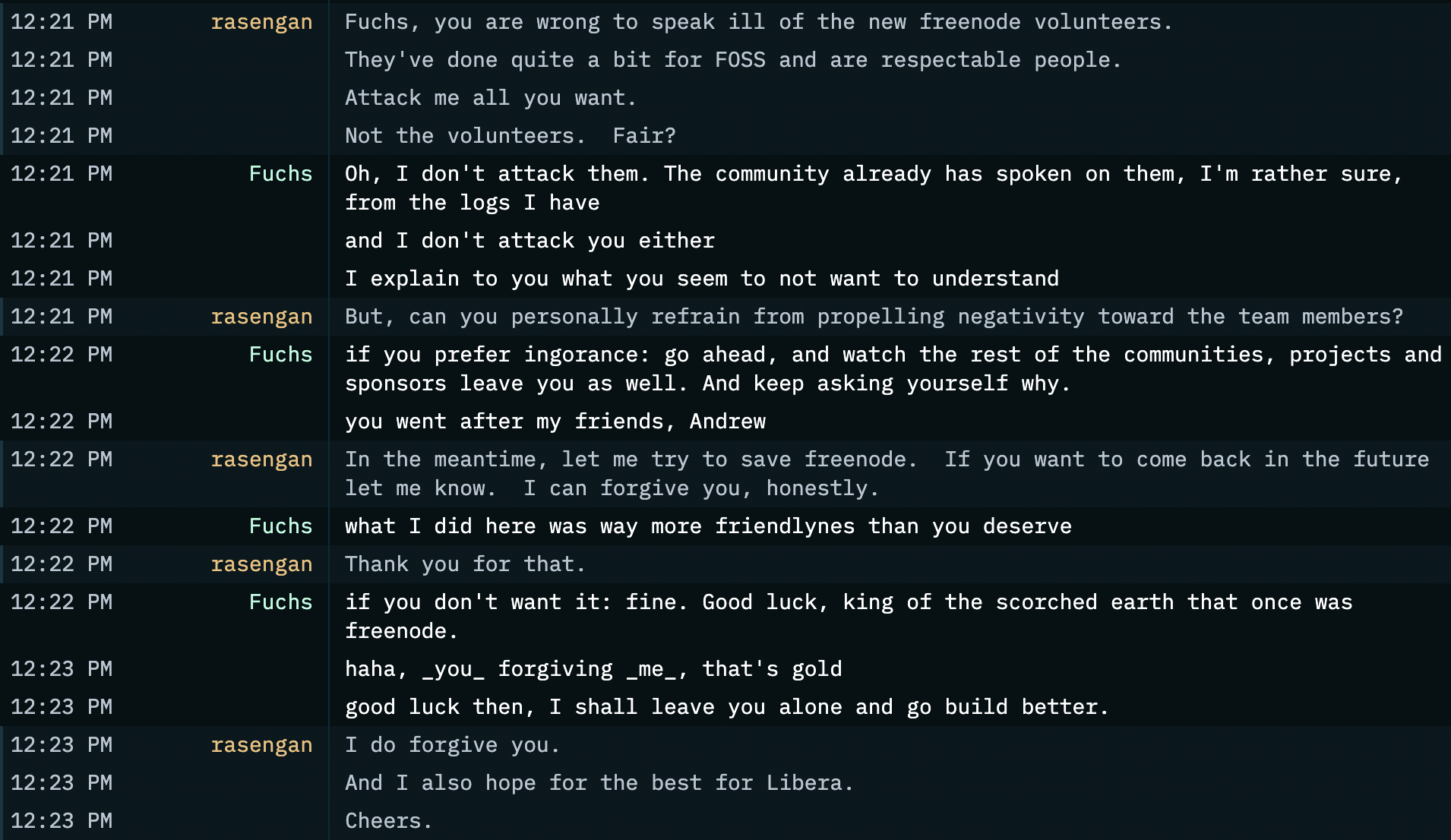The height and width of the screenshot is (840, 1451).
Task: Click Fuchs nickname beside "what I did here"
Action: tap(280, 526)
